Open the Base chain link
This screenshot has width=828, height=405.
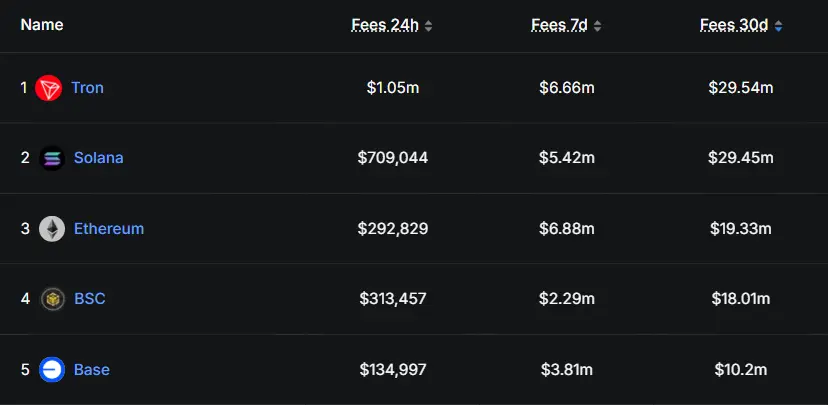click(92, 370)
